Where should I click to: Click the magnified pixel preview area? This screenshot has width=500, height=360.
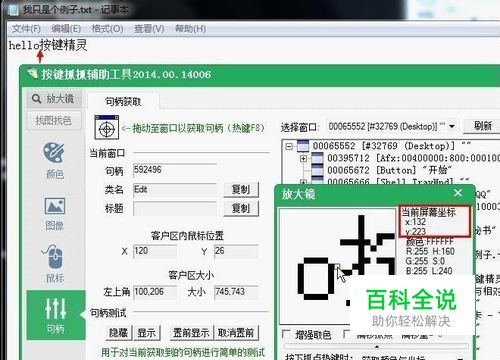337,266
